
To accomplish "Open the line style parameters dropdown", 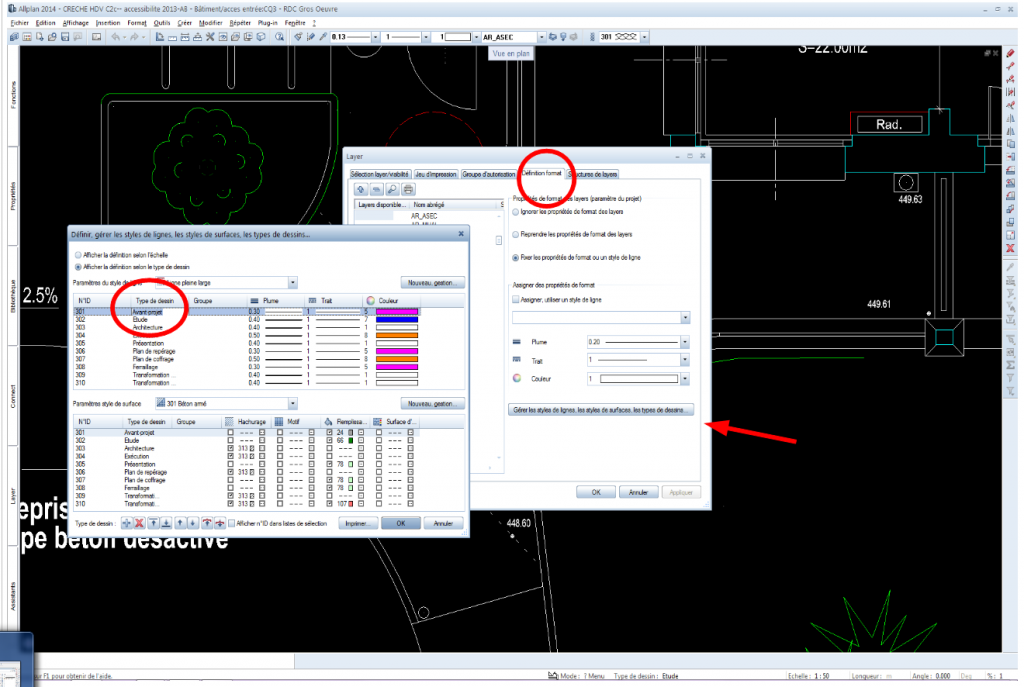I will 293,283.
